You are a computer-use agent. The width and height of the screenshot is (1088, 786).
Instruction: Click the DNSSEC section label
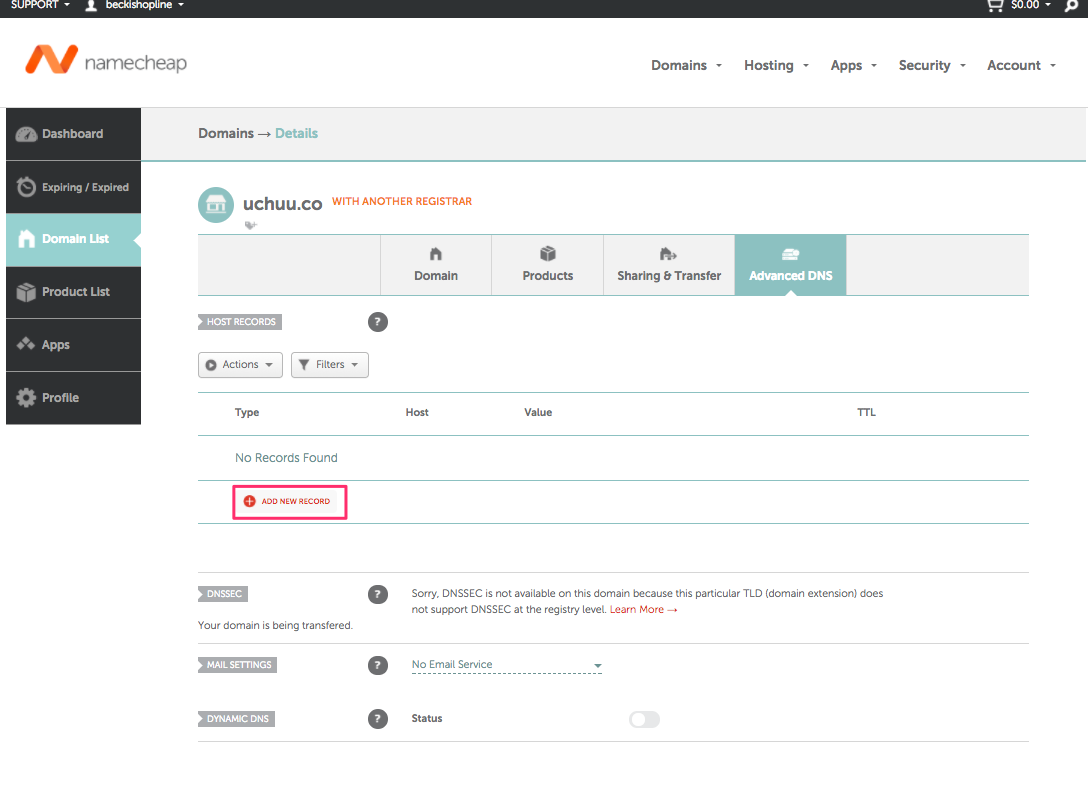(x=223, y=594)
